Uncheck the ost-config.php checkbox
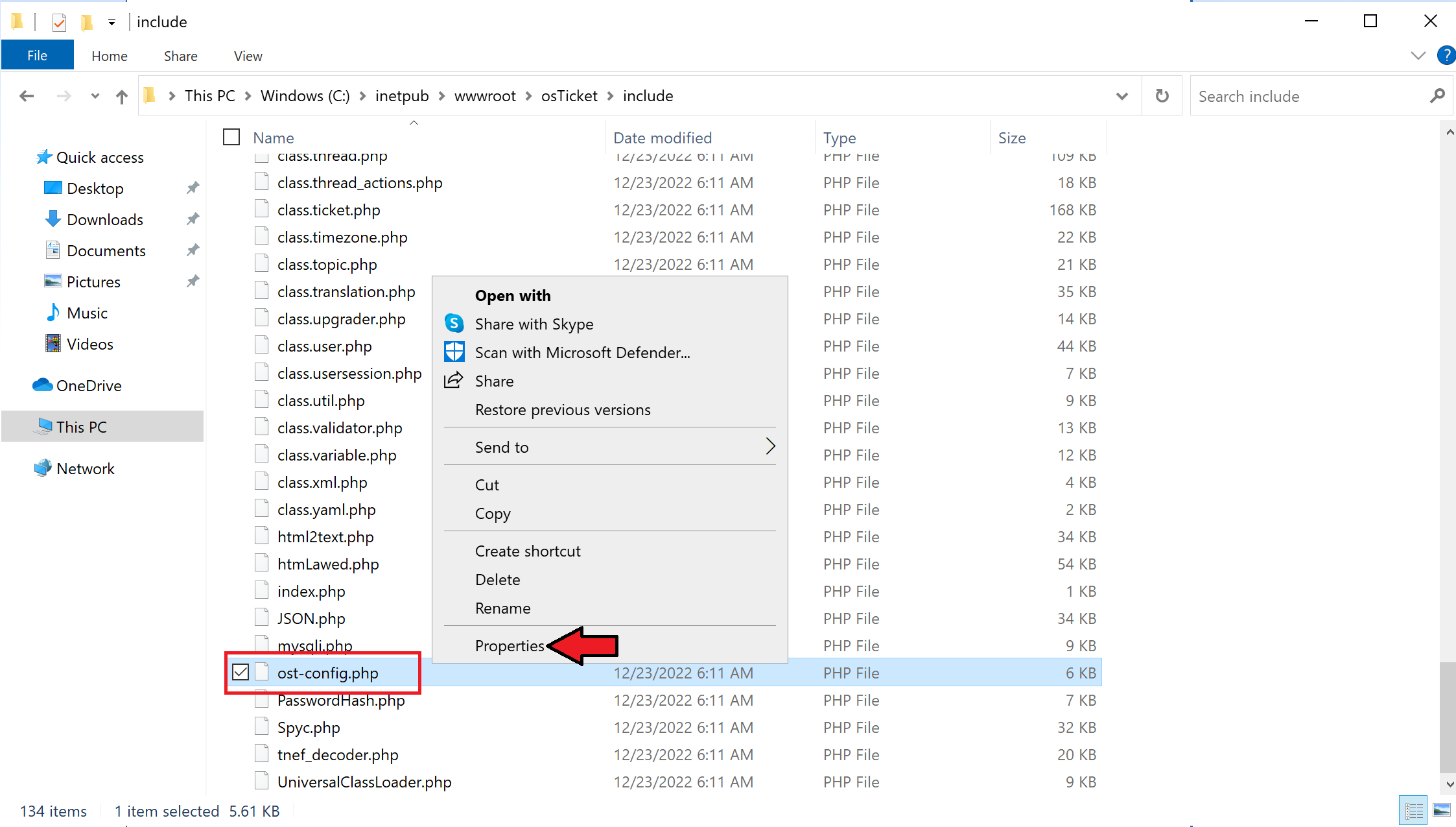This screenshot has width=1456, height=827. click(241, 673)
